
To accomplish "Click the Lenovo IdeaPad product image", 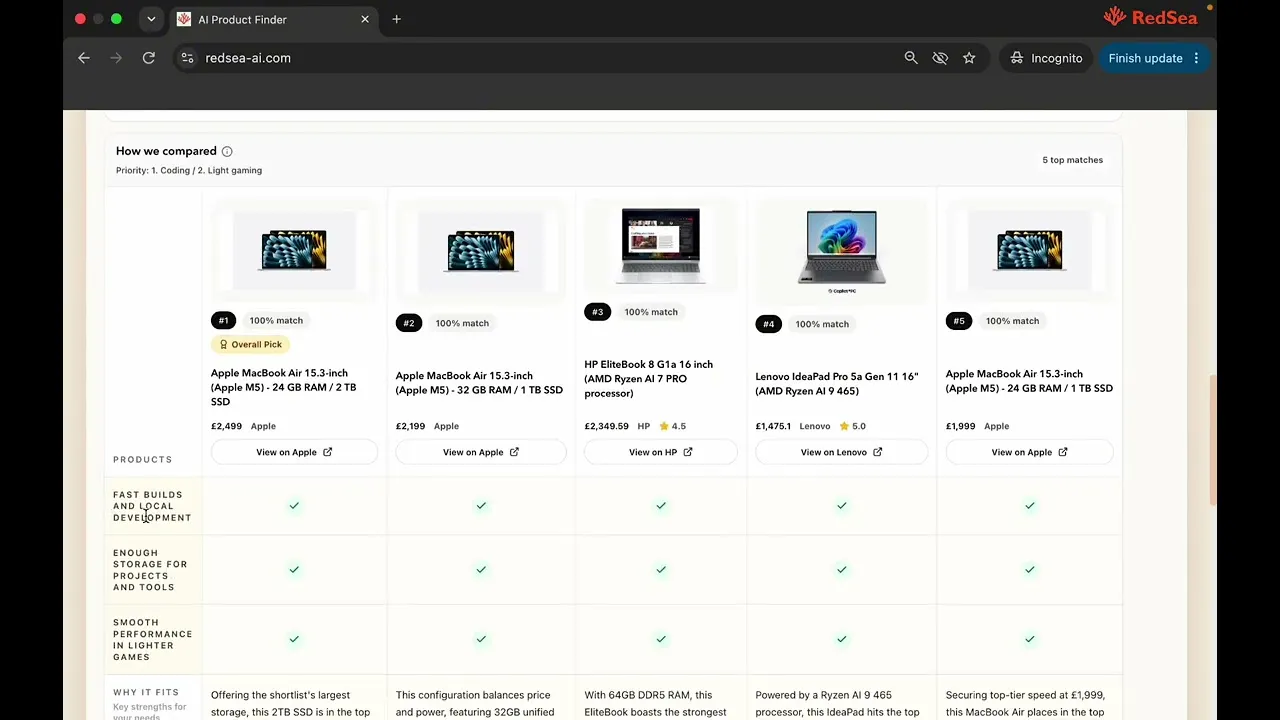I will click(x=842, y=252).
